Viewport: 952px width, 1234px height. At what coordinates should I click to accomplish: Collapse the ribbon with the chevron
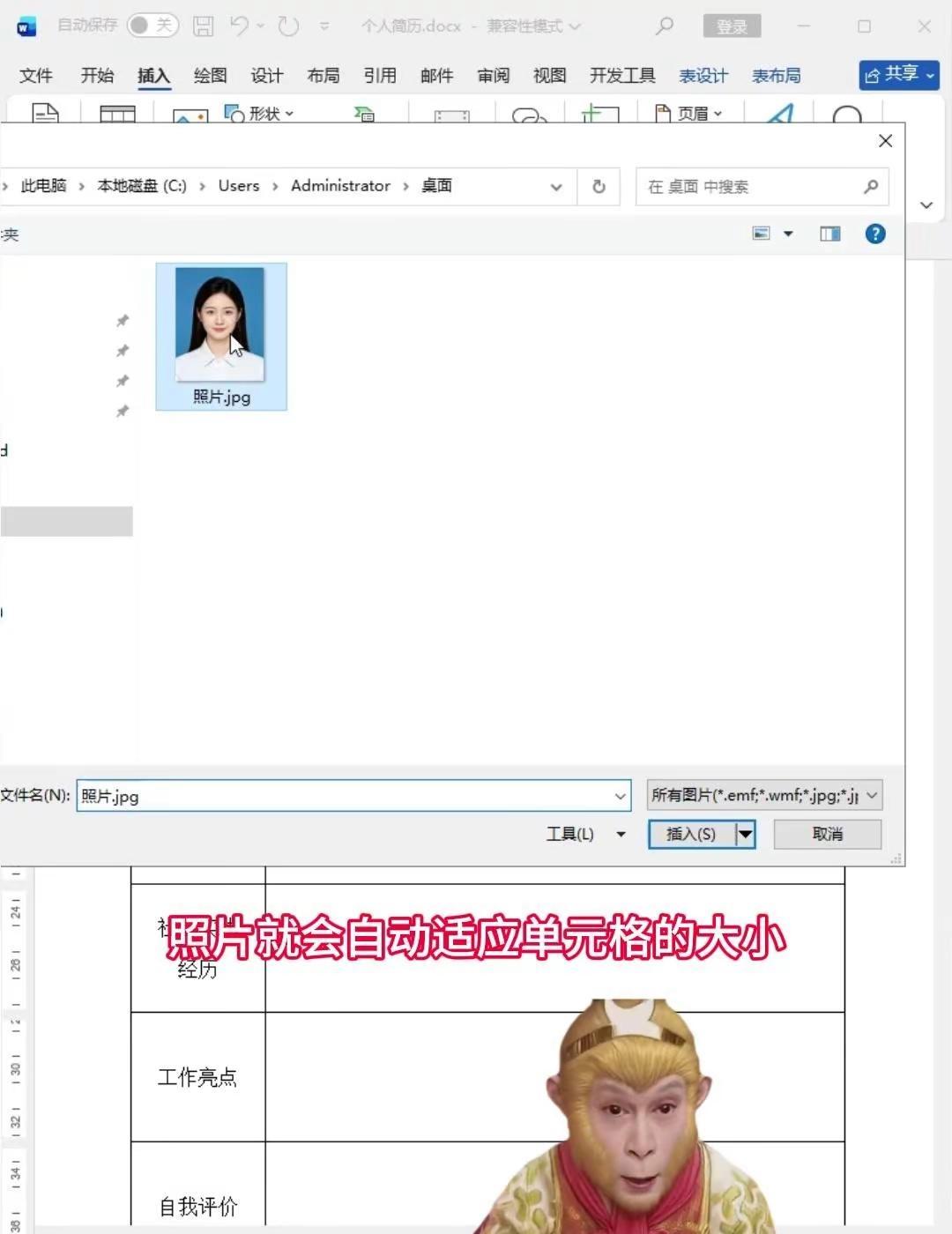926,205
